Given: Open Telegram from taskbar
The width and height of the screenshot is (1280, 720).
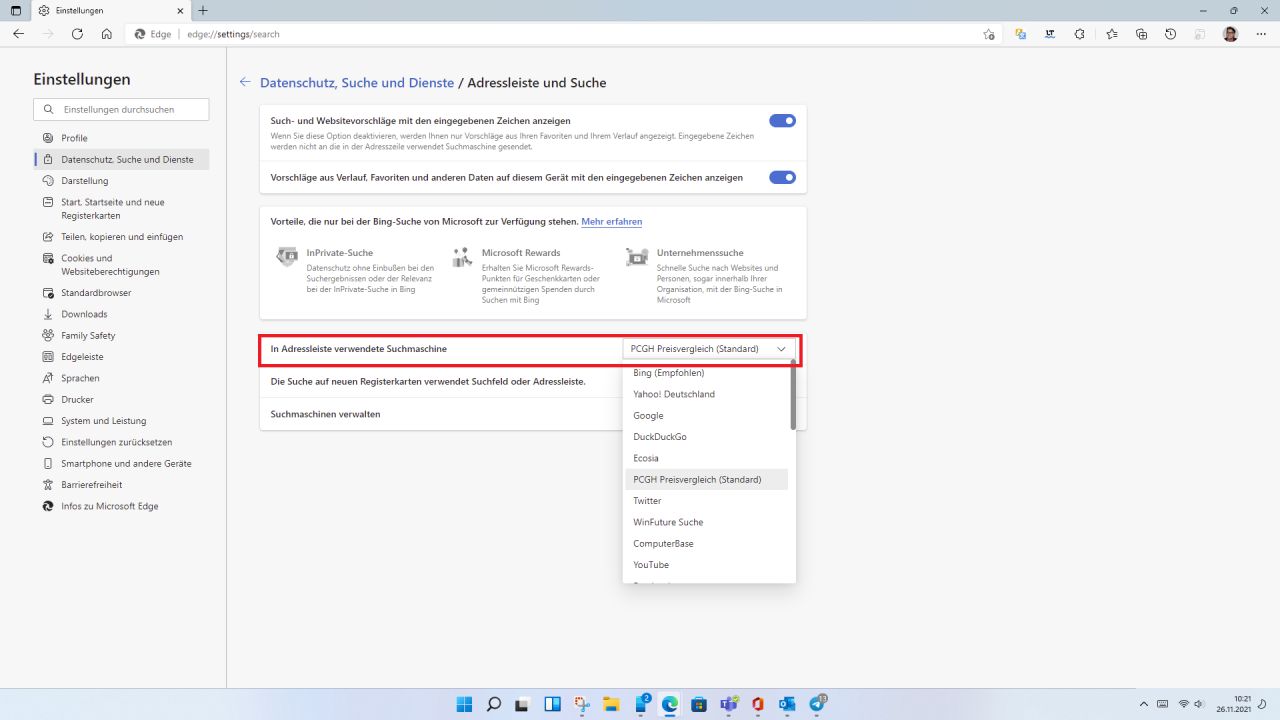Looking at the screenshot, I should [x=817, y=704].
